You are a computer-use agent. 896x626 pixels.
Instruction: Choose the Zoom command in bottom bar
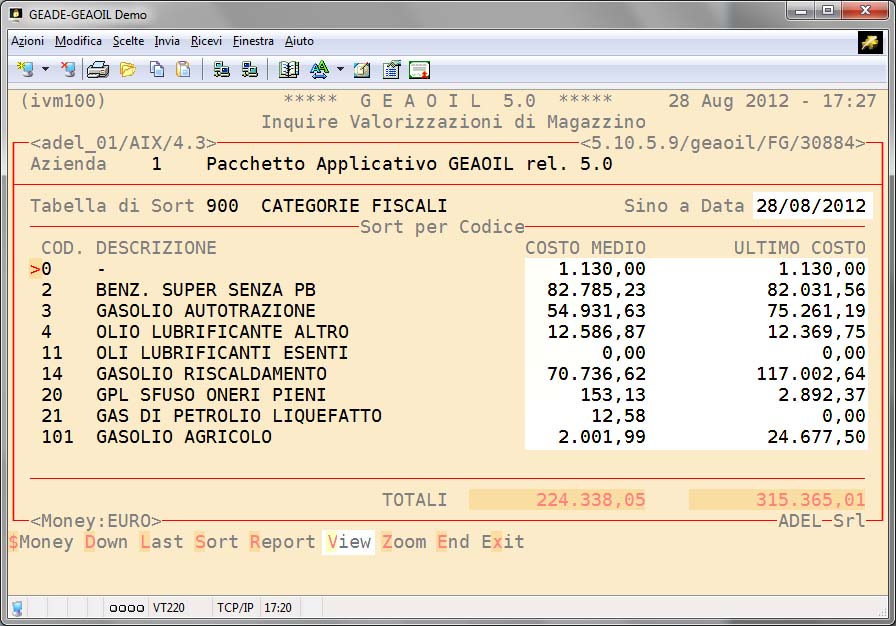tap(404, 542)
